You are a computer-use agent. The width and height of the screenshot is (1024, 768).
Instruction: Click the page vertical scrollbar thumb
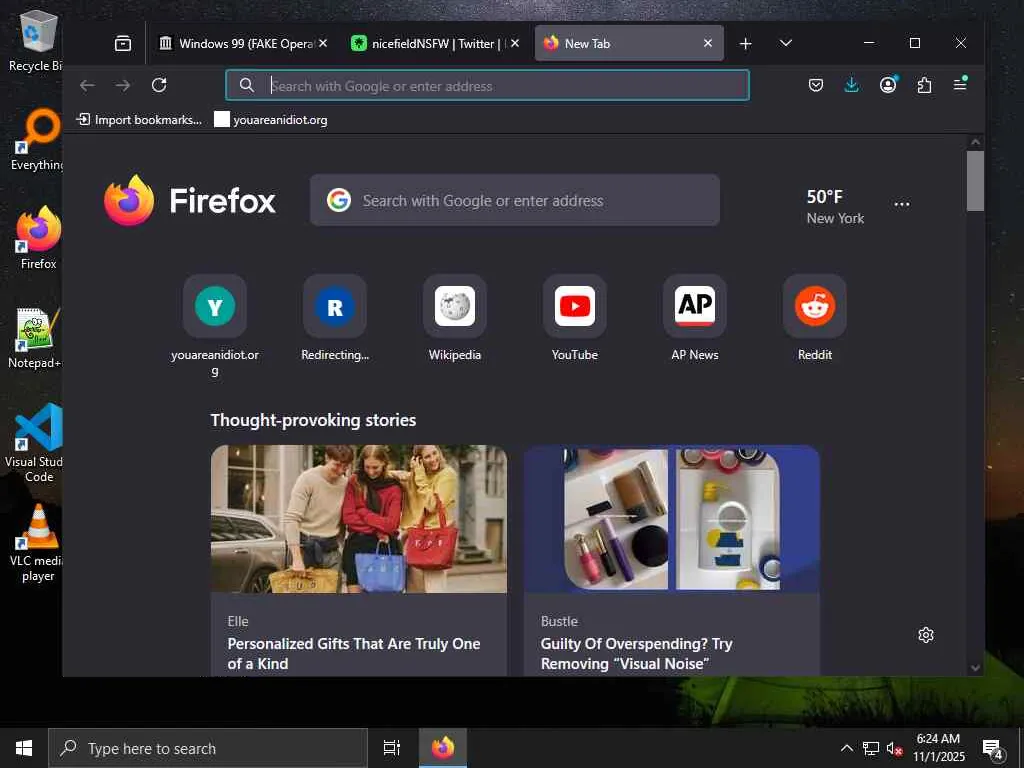(975, 181)
